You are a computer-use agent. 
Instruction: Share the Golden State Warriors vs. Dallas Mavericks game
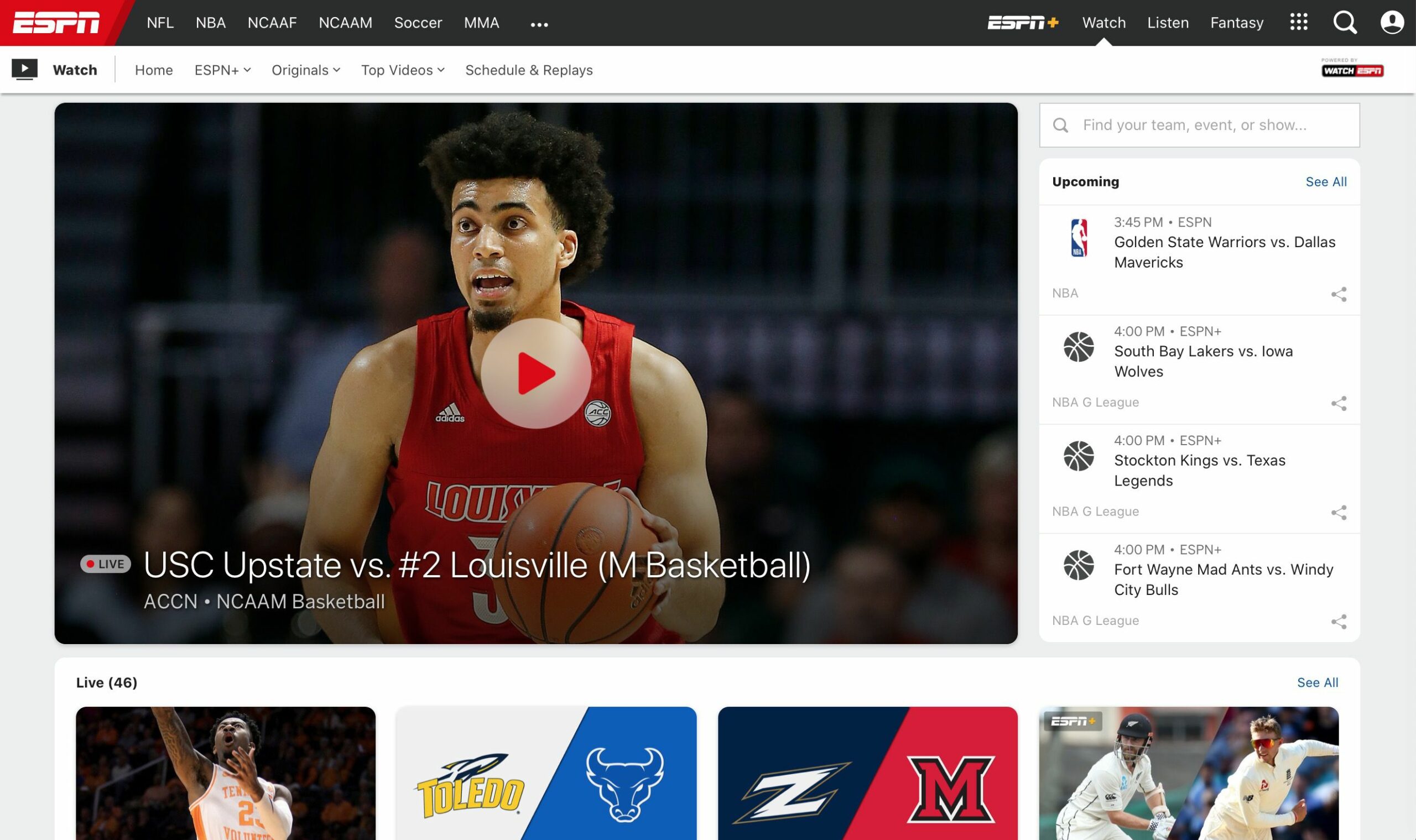tap(1339, 294)
